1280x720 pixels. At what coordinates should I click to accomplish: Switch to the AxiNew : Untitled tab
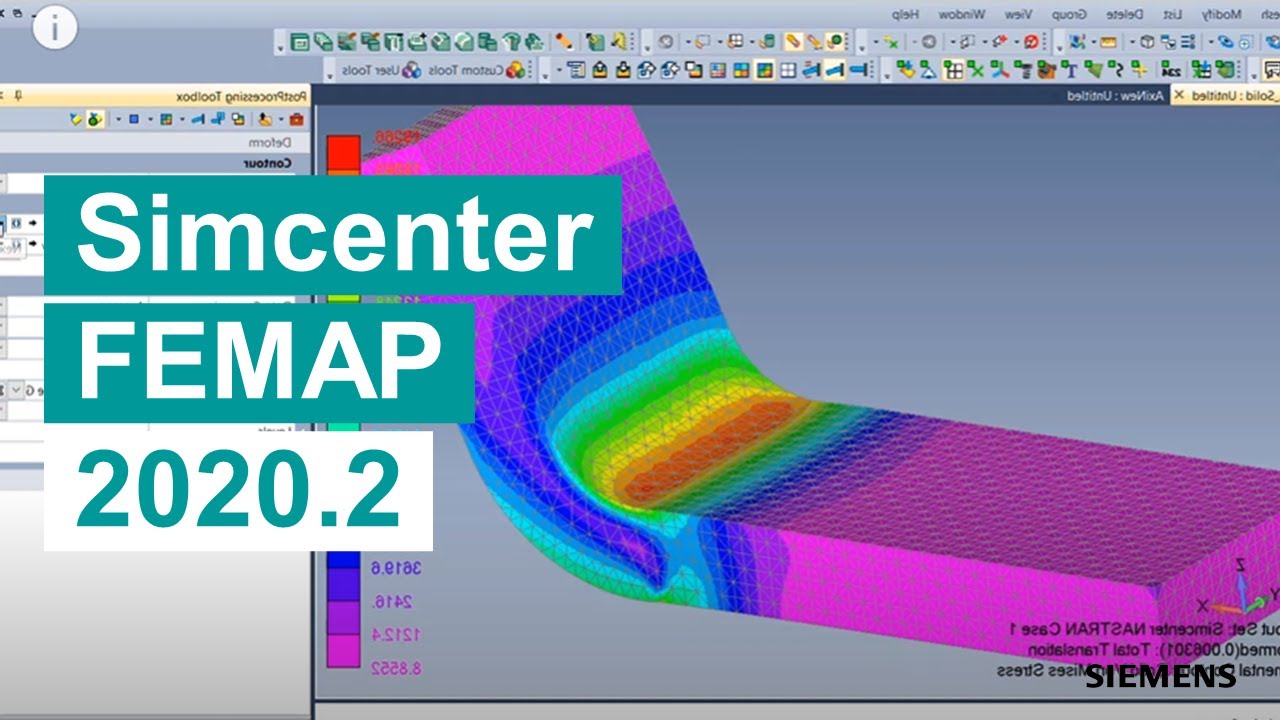point(1115,96)
